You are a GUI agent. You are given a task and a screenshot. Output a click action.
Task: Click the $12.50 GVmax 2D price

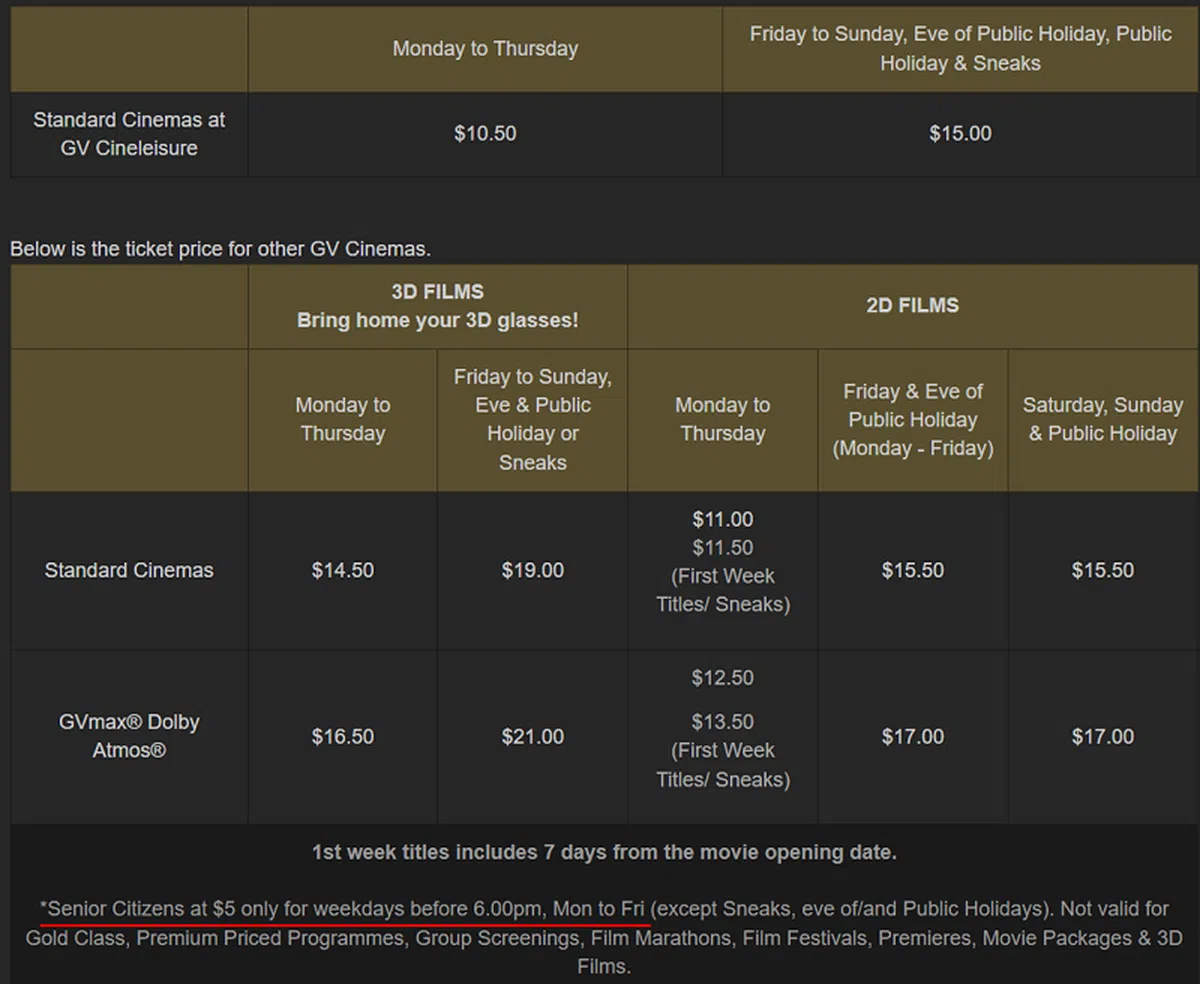click(x=722, y=678)
